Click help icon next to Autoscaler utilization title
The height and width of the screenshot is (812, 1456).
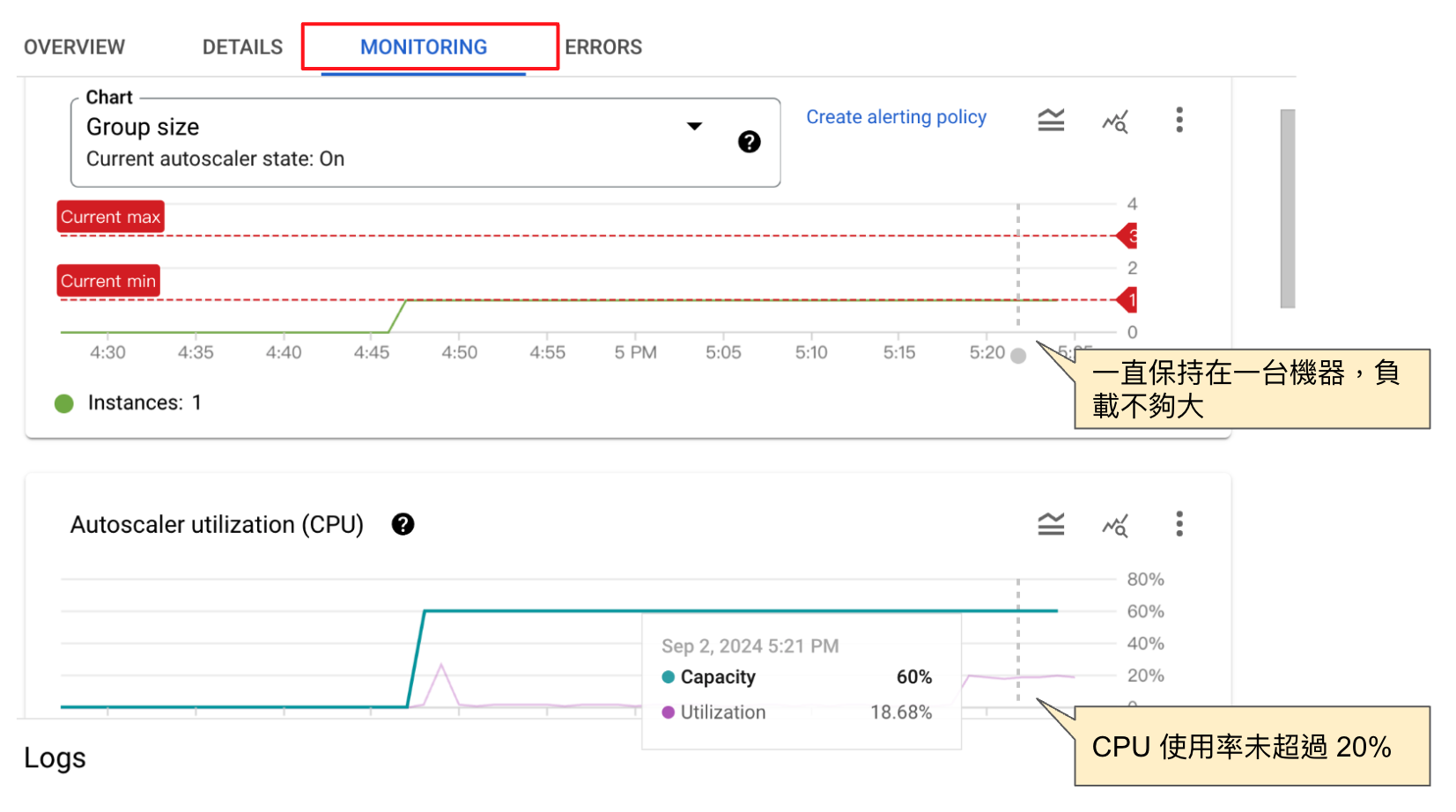click(x=403, y=524)
